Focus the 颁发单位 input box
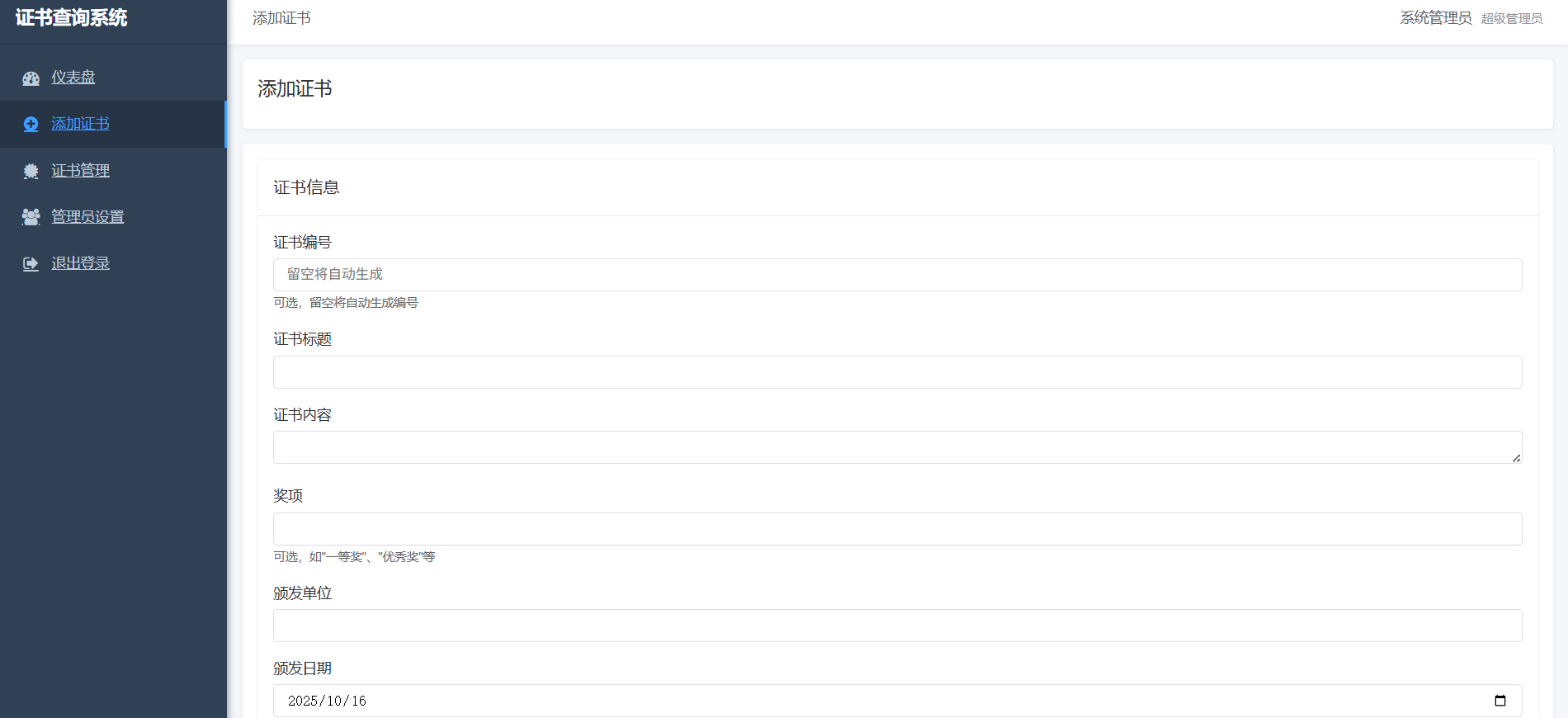1568x718 pixels. click(x=897, y=626)
